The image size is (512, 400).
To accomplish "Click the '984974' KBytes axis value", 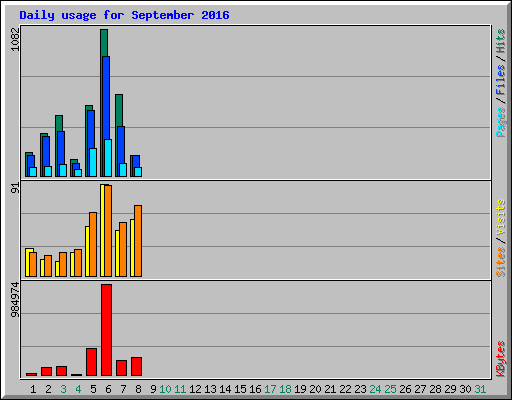I will tap(15, 300).
